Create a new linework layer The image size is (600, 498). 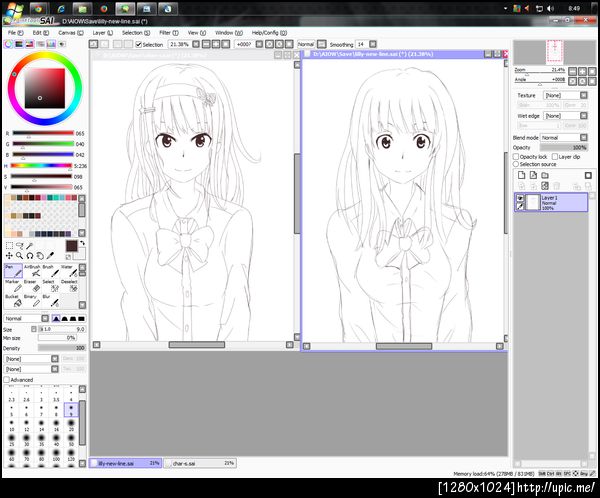pyautogui.click(x=533, y=175)
